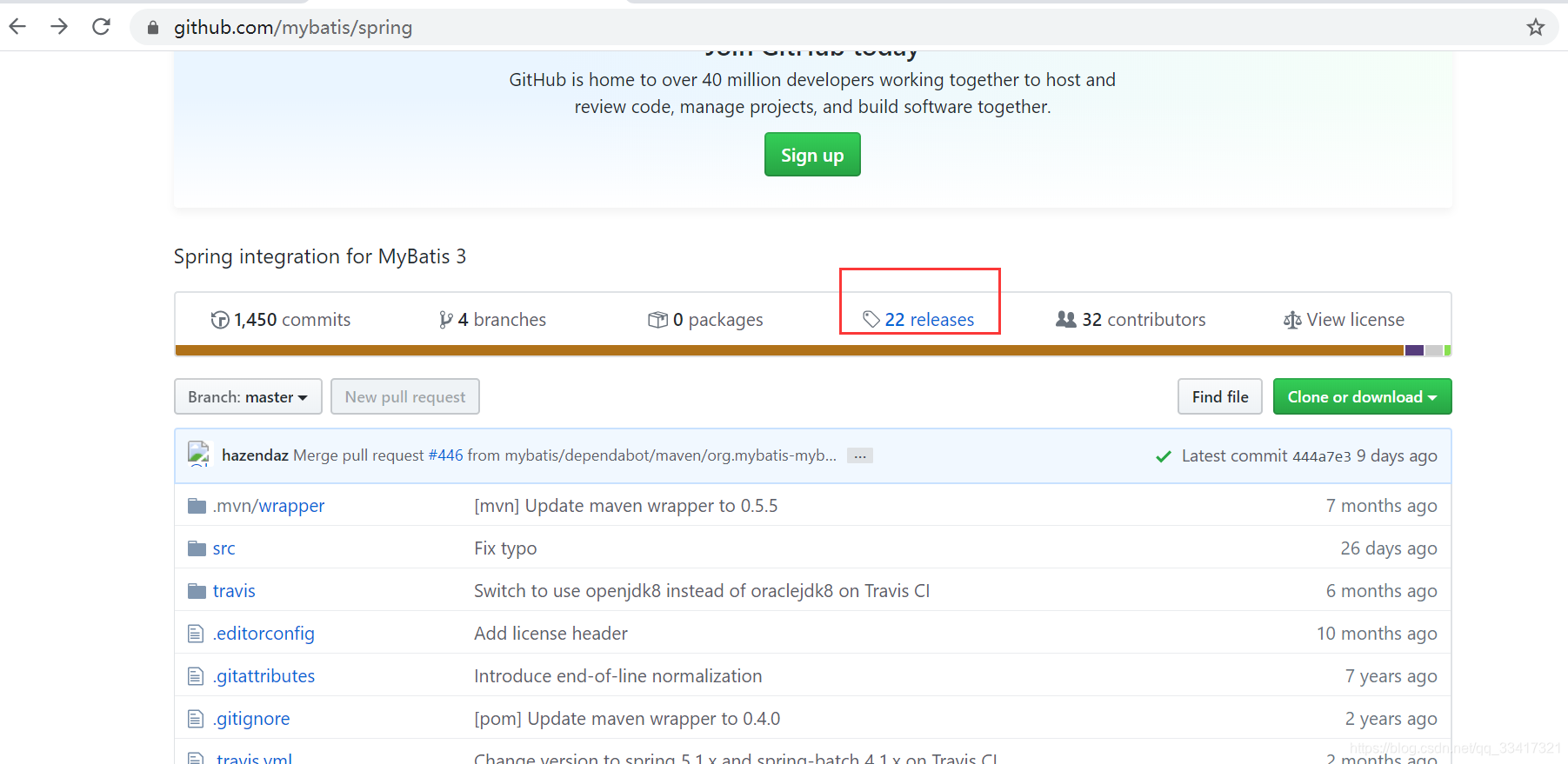Click the browser forward arrow
Viewport: 1568px width, 764px height.
pos(59,27)
